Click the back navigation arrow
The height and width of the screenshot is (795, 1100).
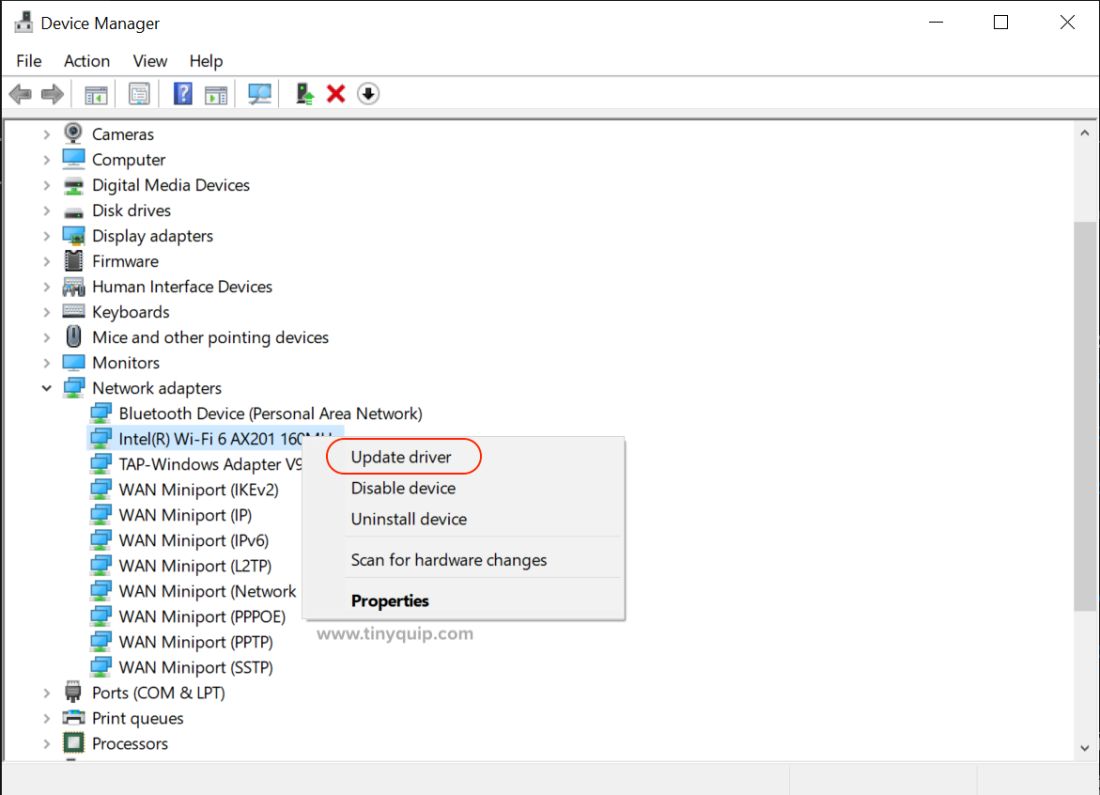(x=22, y=93)
